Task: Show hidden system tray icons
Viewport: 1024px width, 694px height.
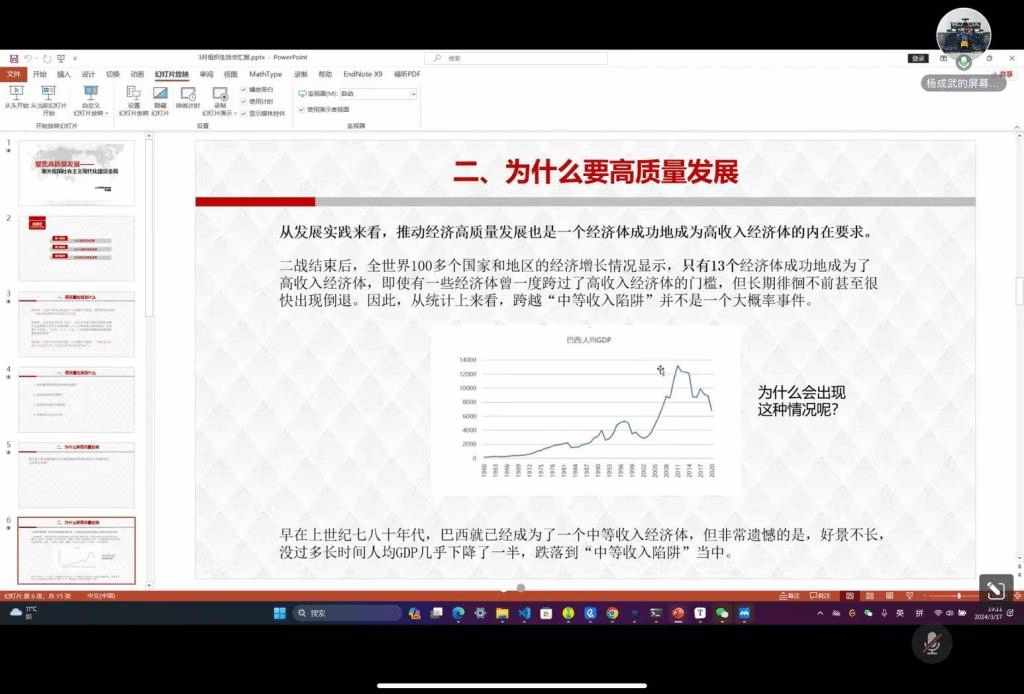Action: pyautogui.click(x=820, y=613)
